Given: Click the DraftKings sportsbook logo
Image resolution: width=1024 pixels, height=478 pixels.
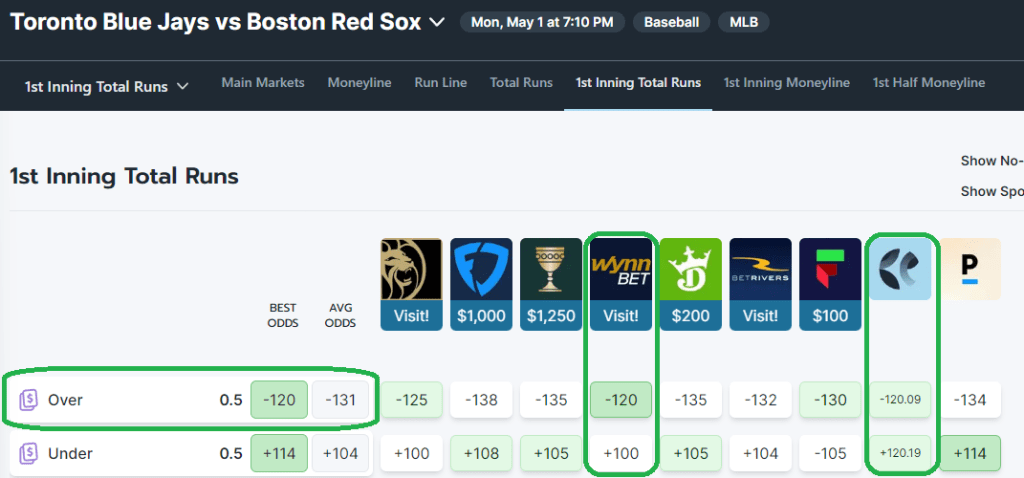Looking at the screenshot, I should tap(691, 270).
